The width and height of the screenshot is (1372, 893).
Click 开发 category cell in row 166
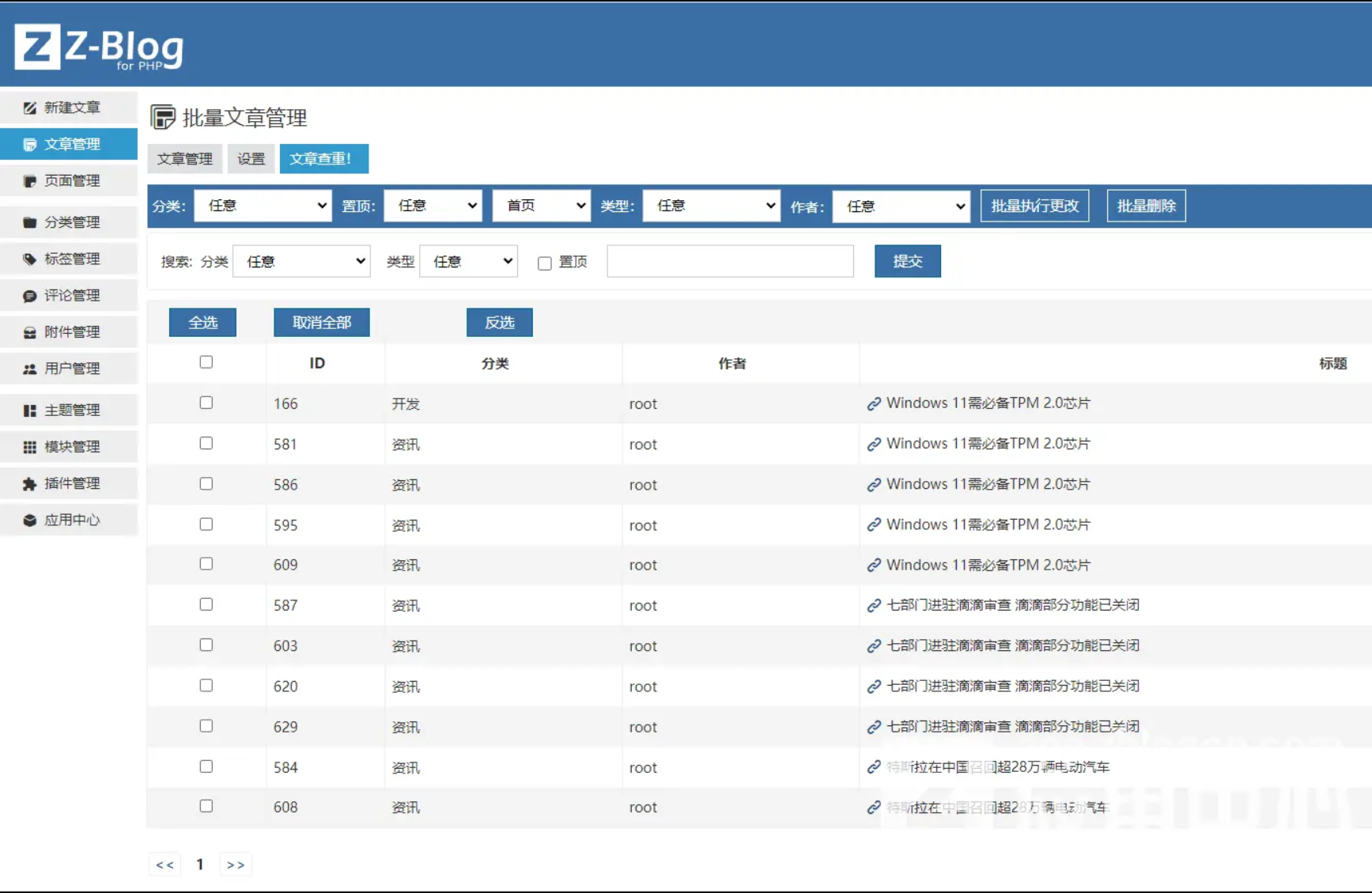point(406,404)
